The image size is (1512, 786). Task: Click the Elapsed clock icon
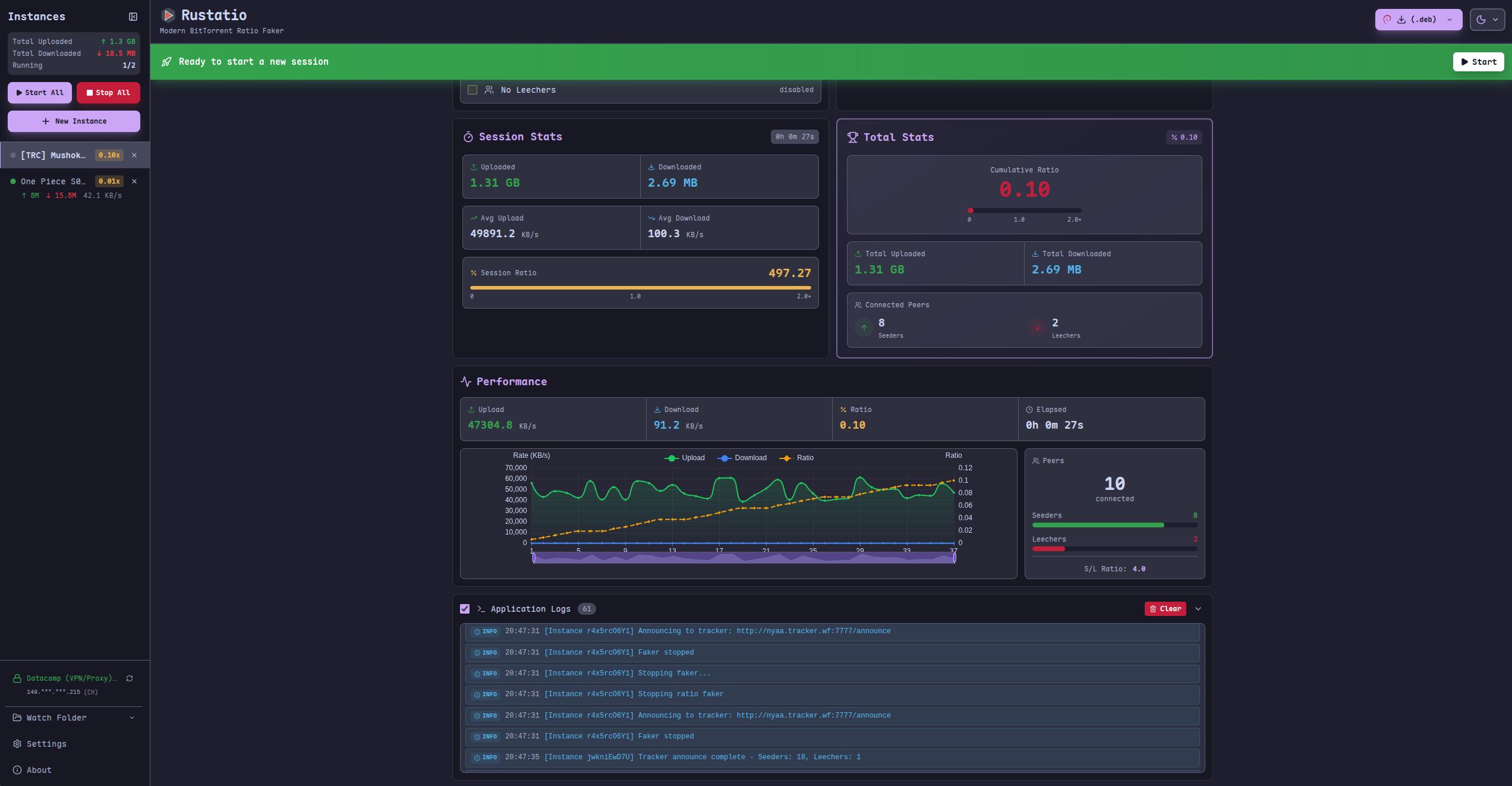(x=1029, y=410)
